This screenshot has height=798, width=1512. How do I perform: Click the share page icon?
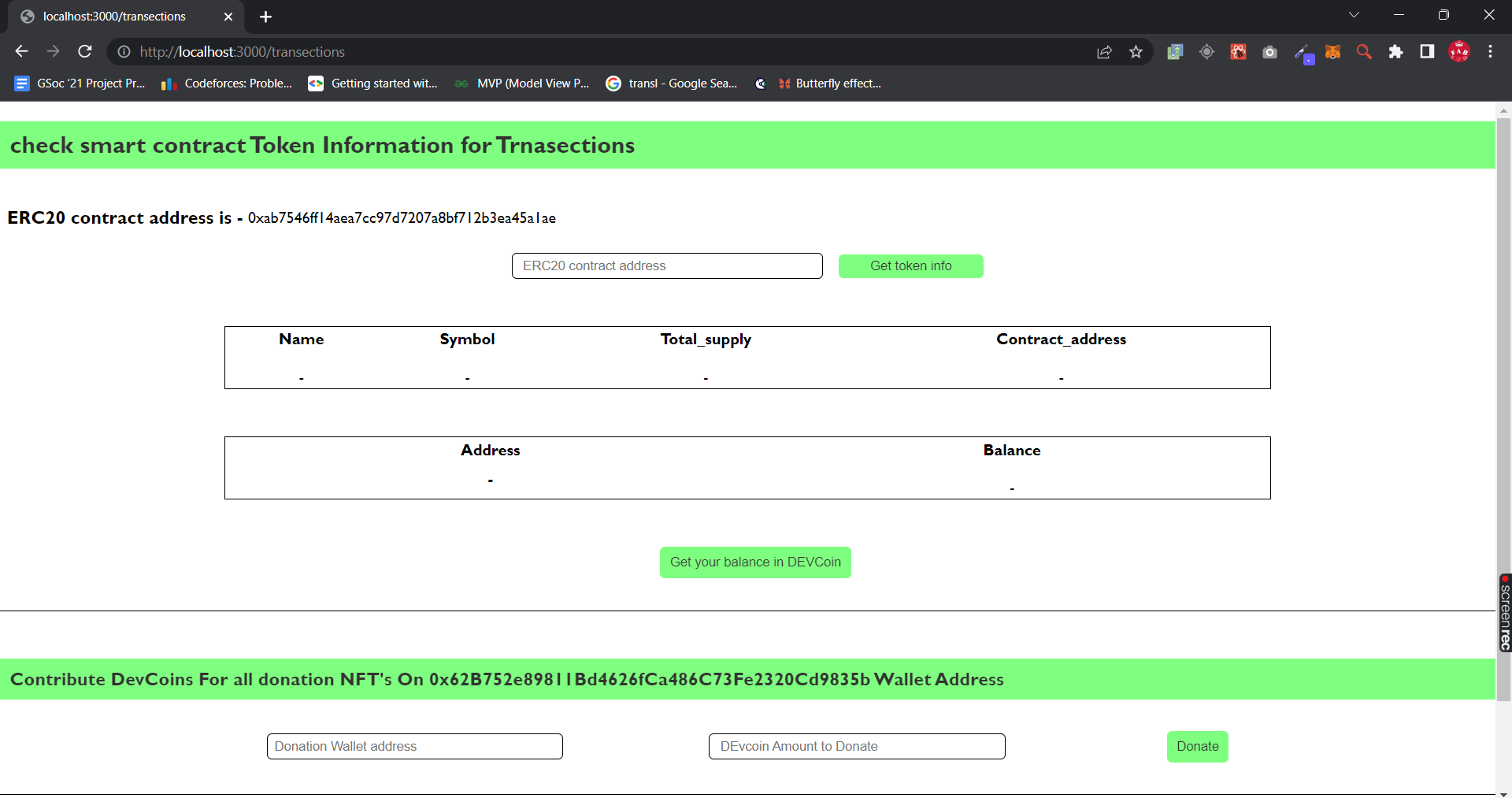coord(1104,52)
